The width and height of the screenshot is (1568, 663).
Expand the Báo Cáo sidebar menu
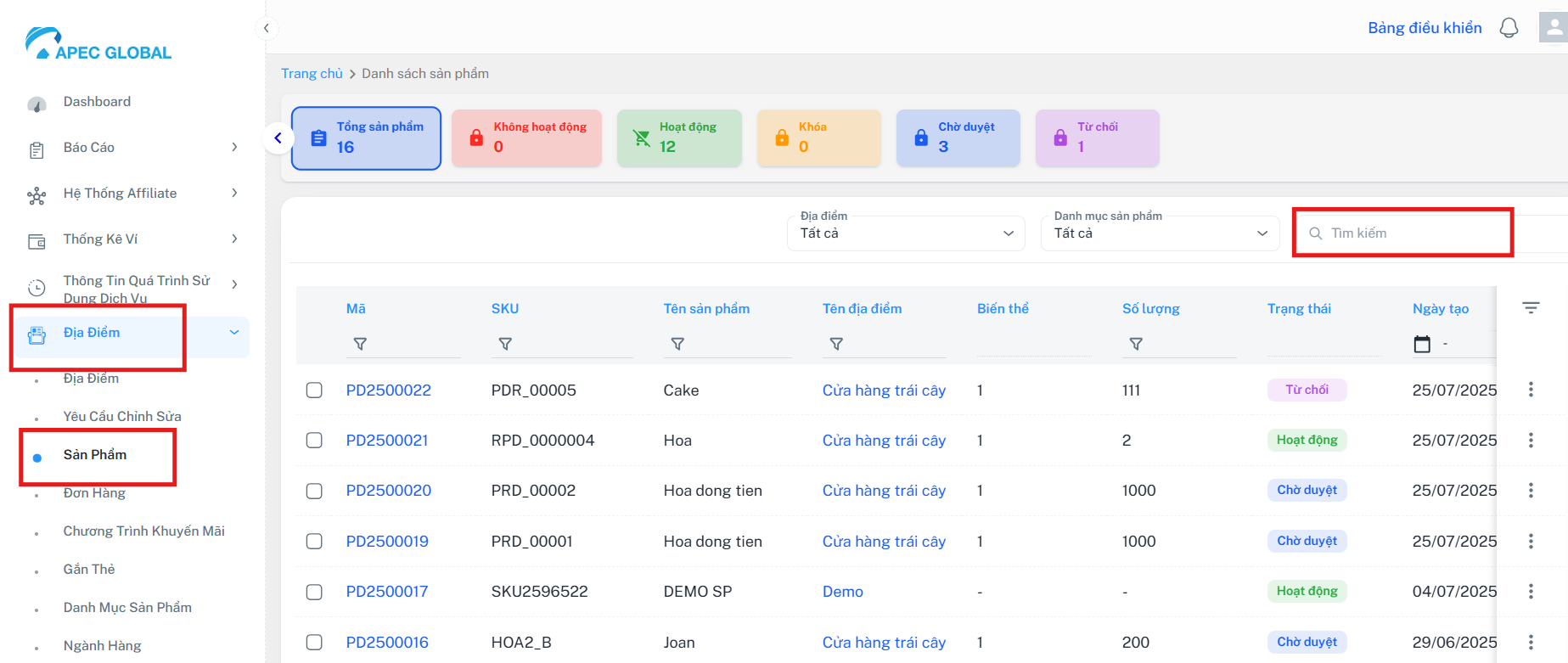(133, 148)
